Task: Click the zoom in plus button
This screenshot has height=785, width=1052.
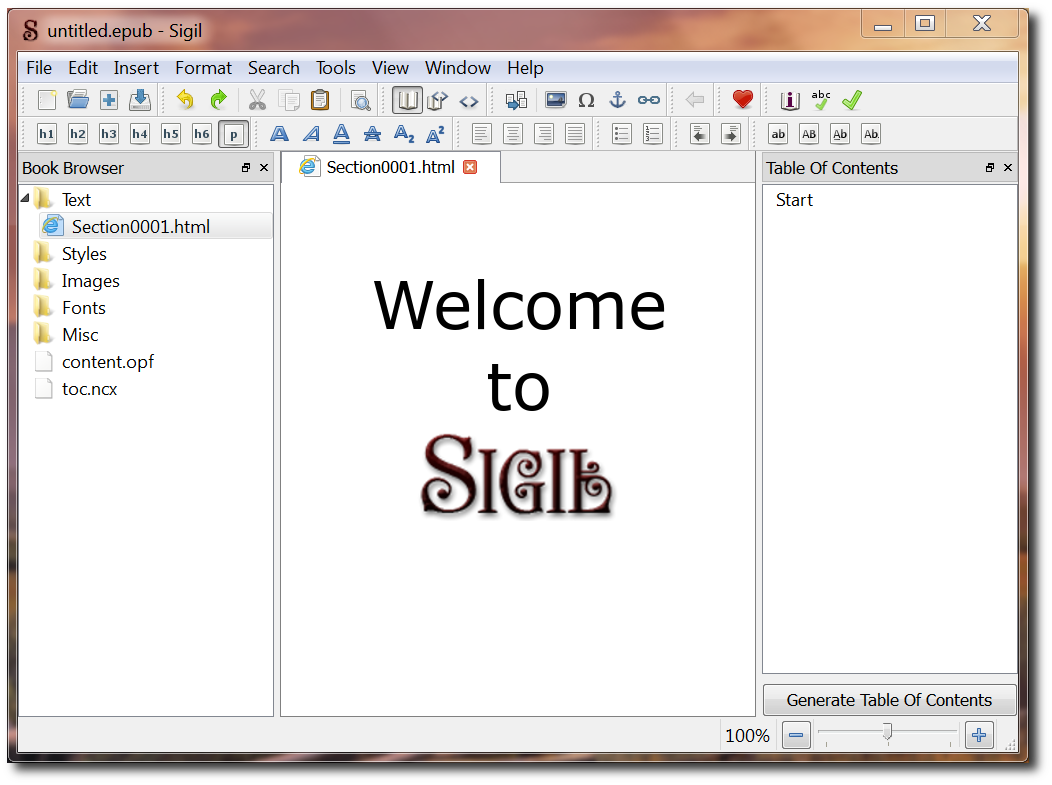Action: (979, 736)
